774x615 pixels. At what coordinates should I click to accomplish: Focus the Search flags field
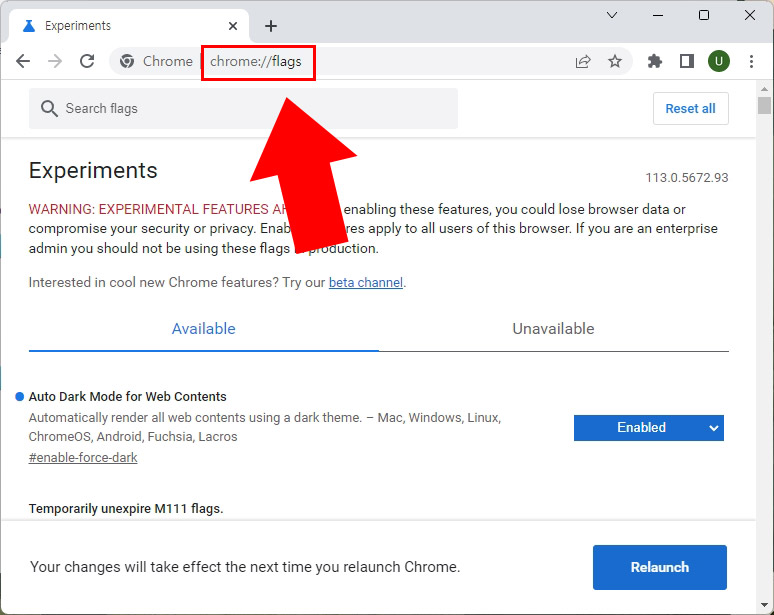(x=243, y=109)
